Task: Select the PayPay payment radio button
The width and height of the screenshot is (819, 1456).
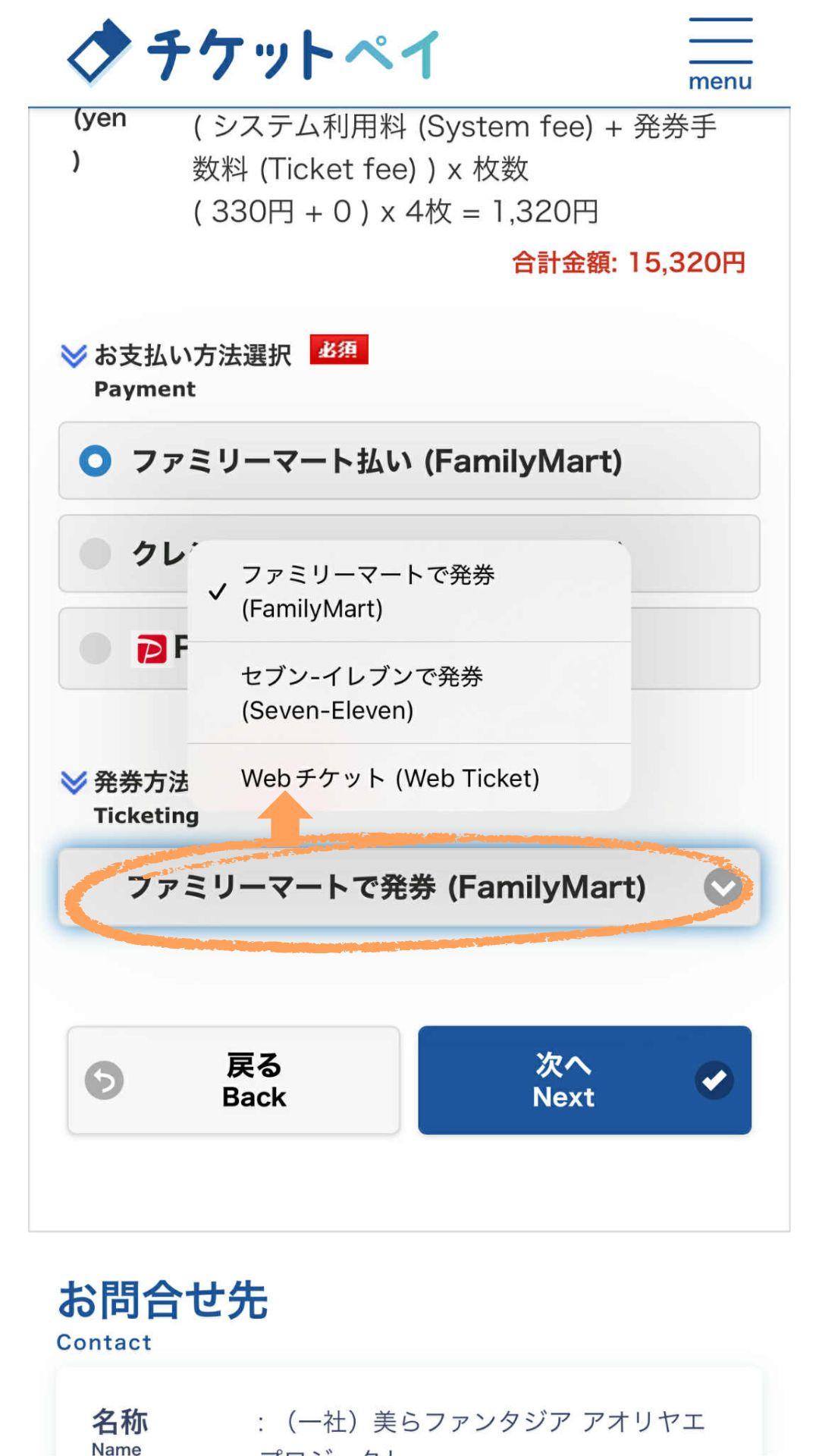Action: click(96, 649)
